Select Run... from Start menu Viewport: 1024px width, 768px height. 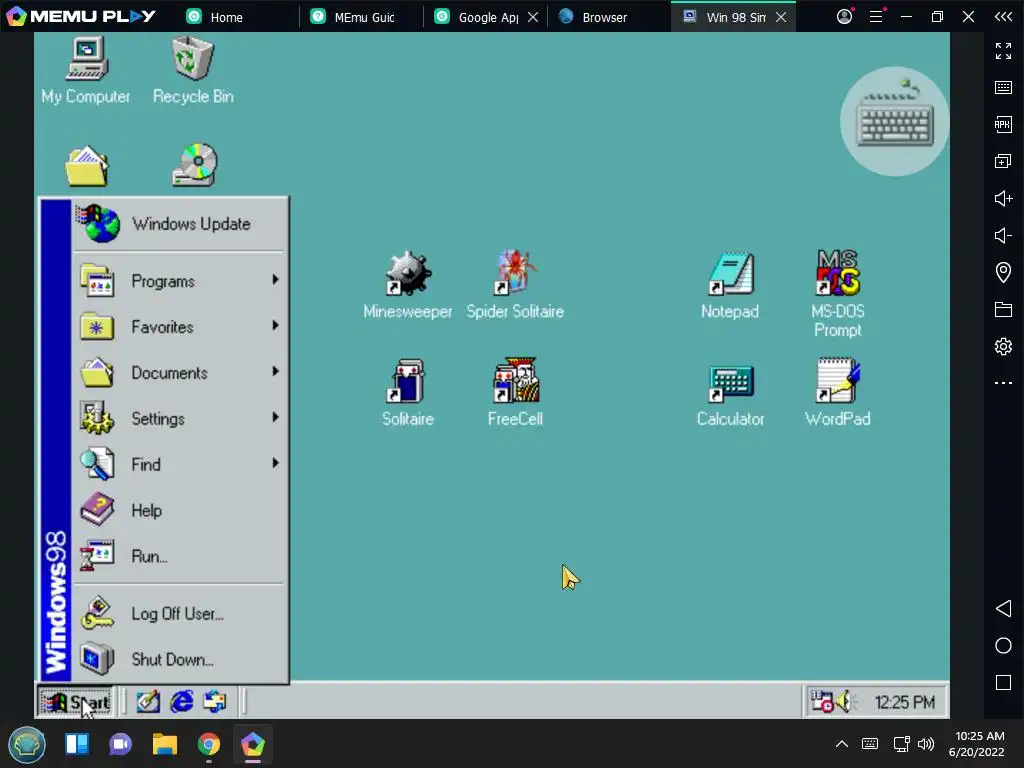178,556
